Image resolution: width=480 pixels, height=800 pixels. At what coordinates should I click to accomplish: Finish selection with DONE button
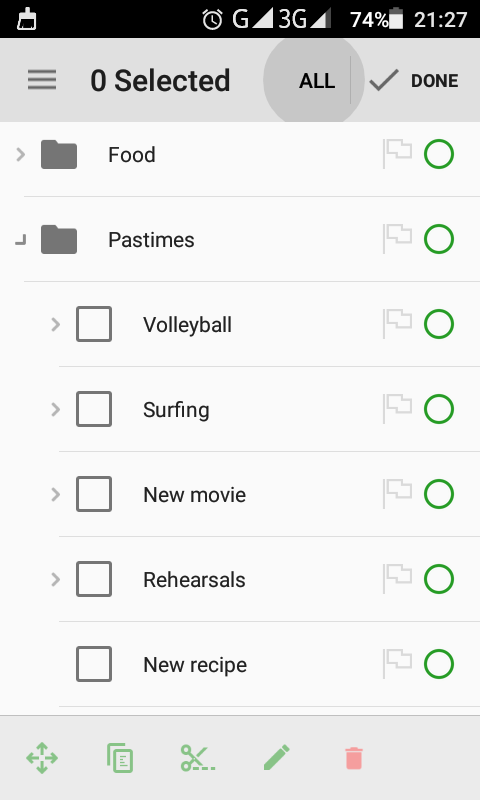(414, 81)
